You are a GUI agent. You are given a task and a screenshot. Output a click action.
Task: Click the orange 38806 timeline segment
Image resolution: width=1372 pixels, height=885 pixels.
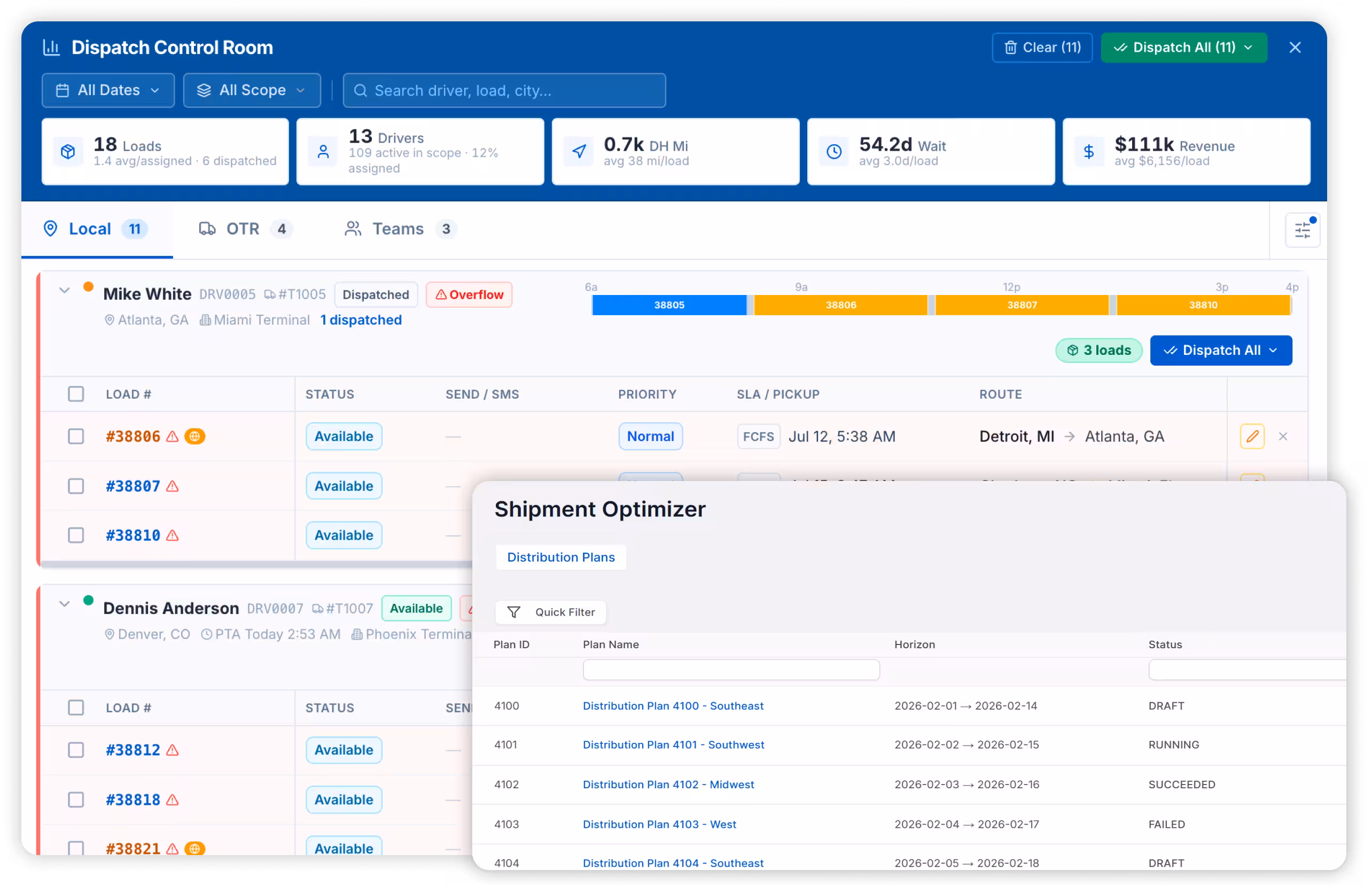pyautogui.click(x=840, y=305)
